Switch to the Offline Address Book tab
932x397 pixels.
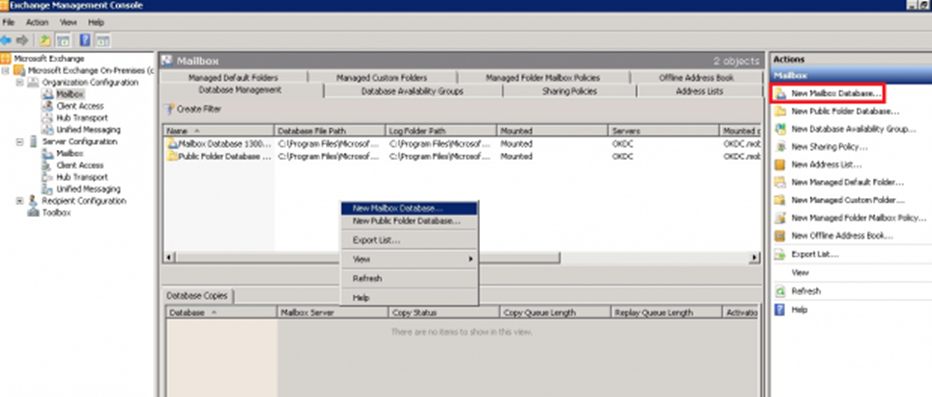click(697, 77)
